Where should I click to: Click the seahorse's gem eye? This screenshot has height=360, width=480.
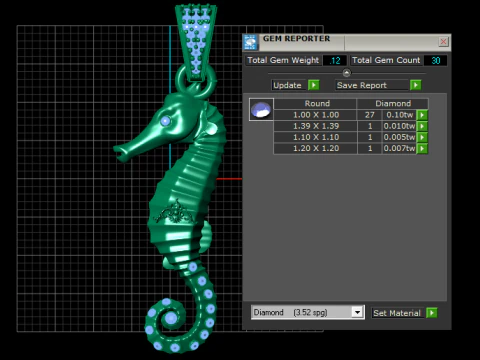165,121
